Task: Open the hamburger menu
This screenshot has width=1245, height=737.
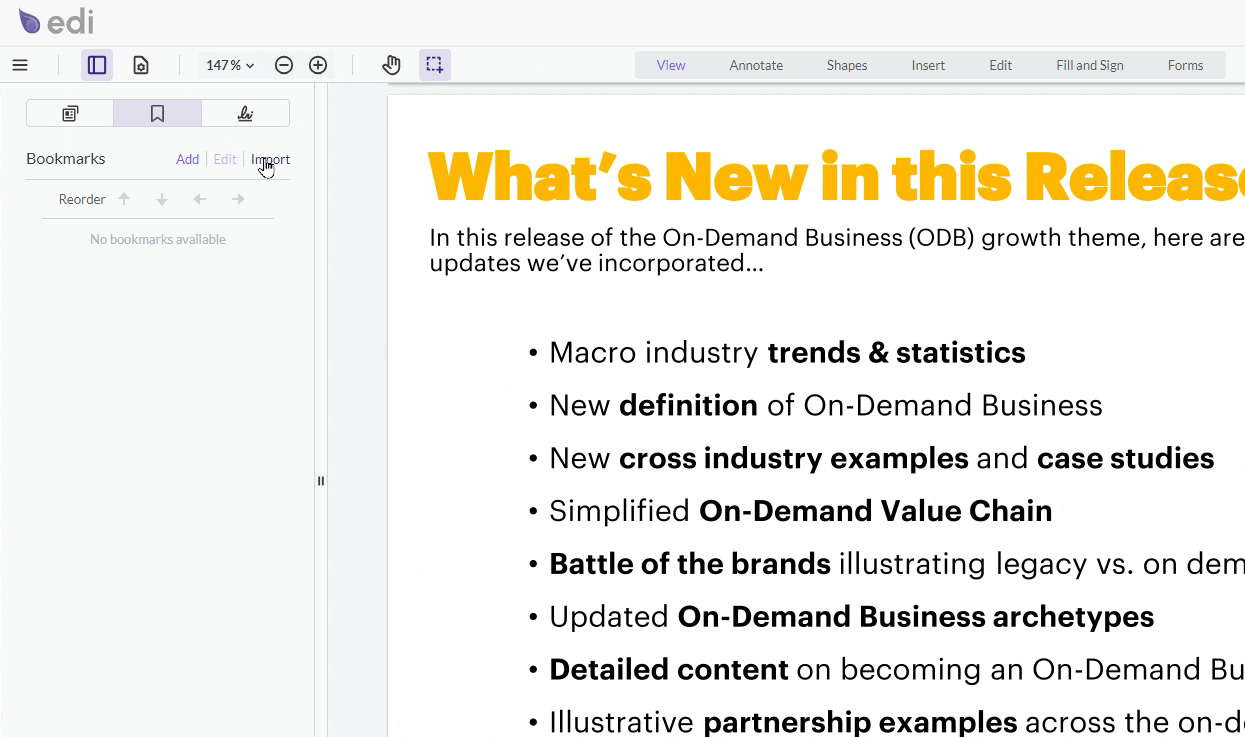Action: tap(20, 65)
